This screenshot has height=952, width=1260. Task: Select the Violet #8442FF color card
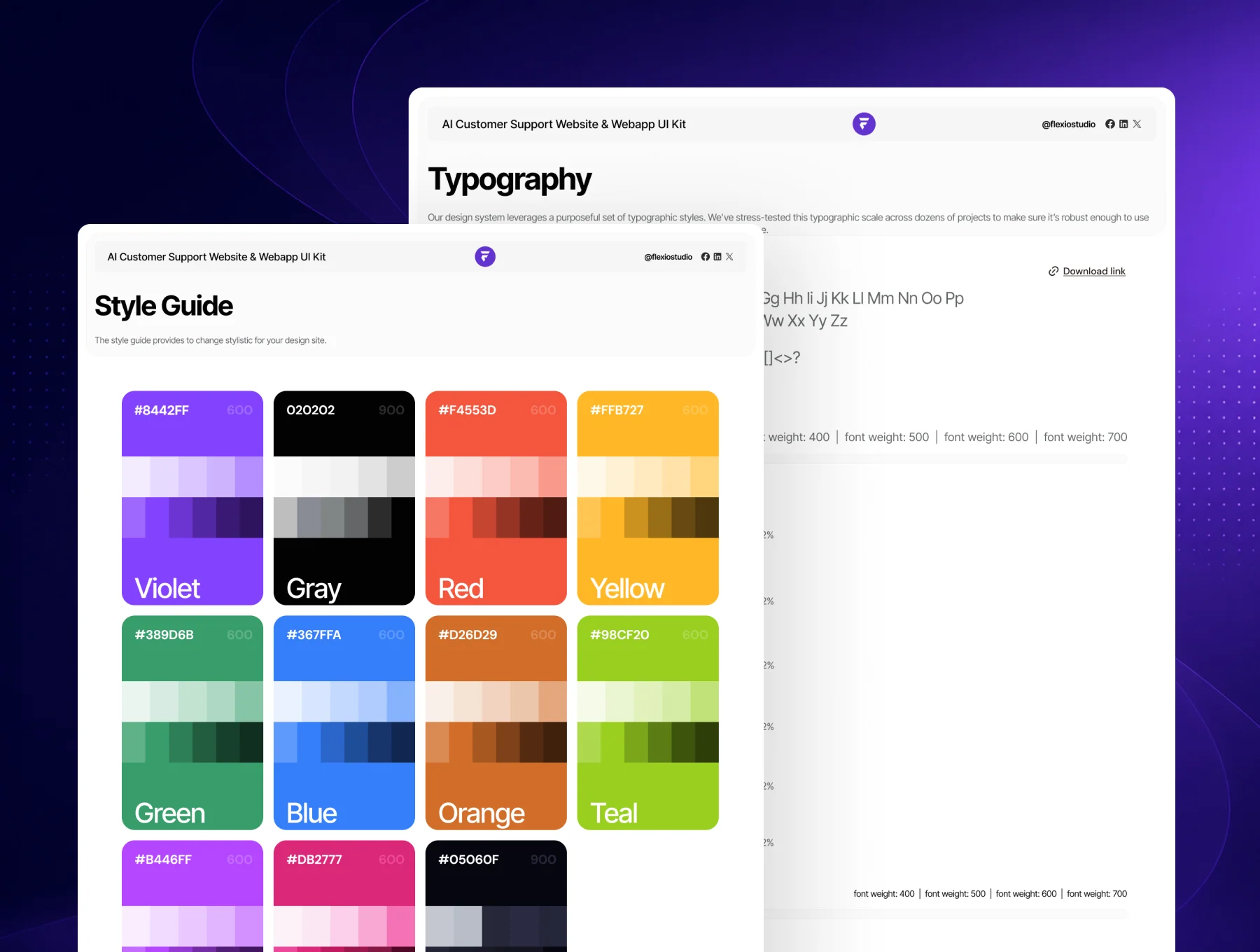click(192, 498)
